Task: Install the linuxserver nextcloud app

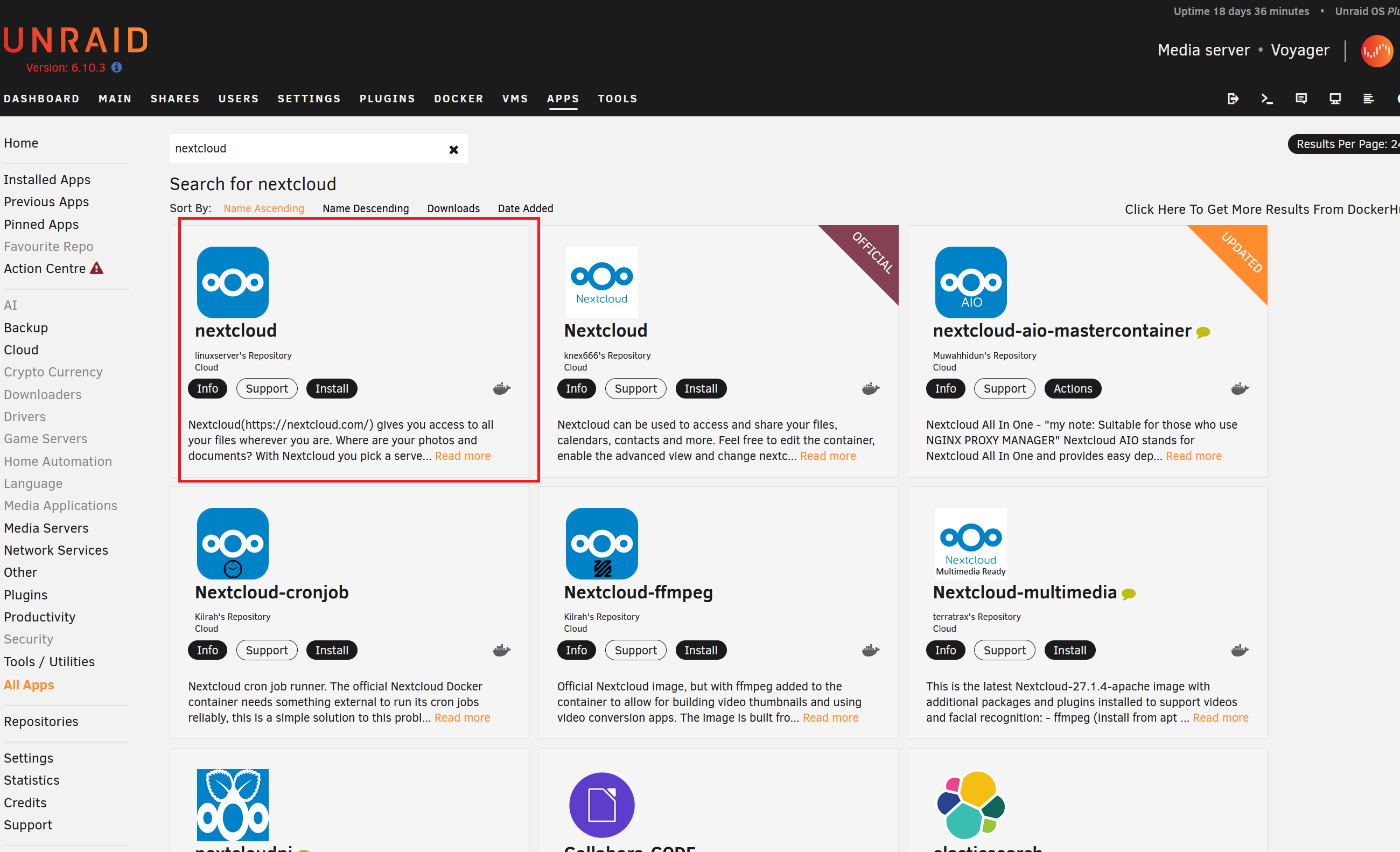Action: pos(331,389)
